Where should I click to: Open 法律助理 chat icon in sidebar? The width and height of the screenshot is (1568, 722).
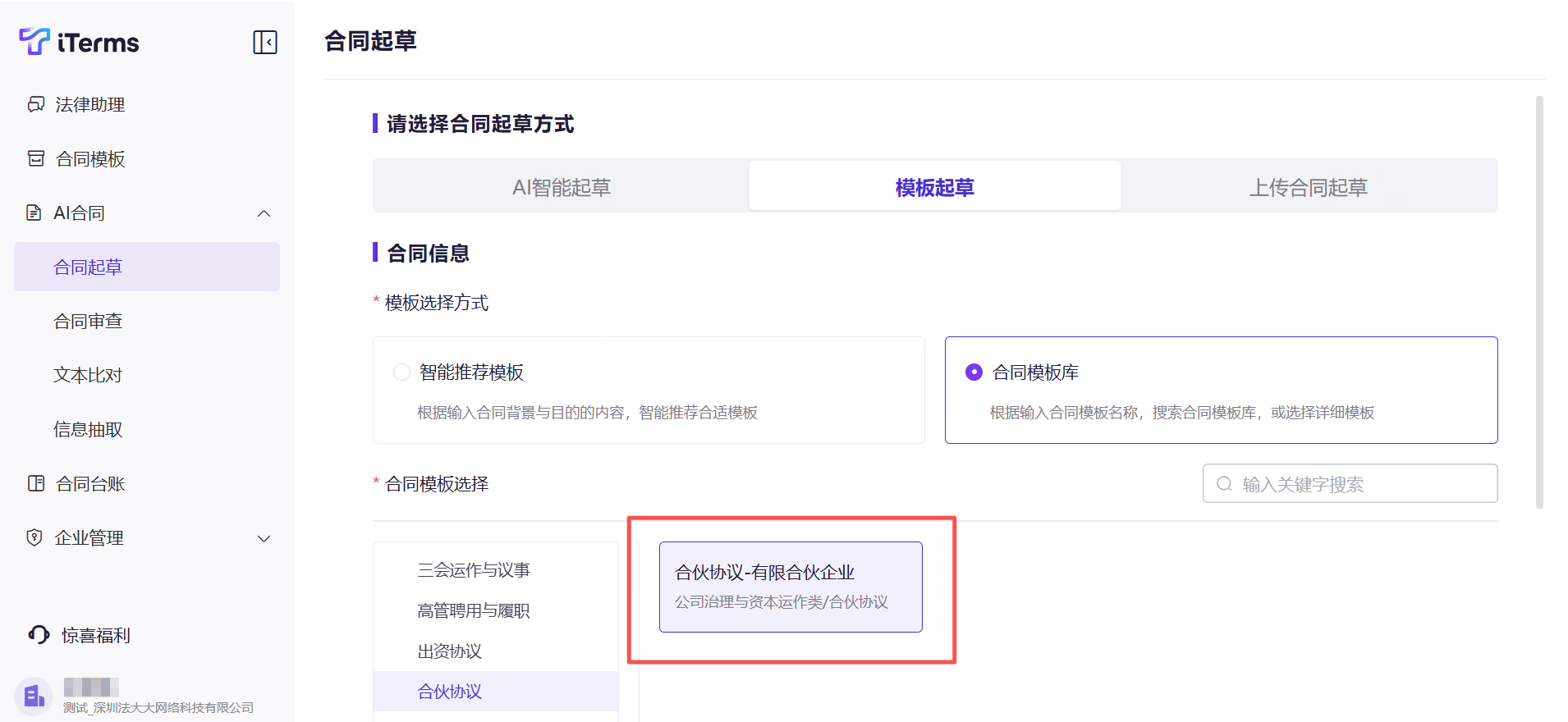[x=36, y=104]
